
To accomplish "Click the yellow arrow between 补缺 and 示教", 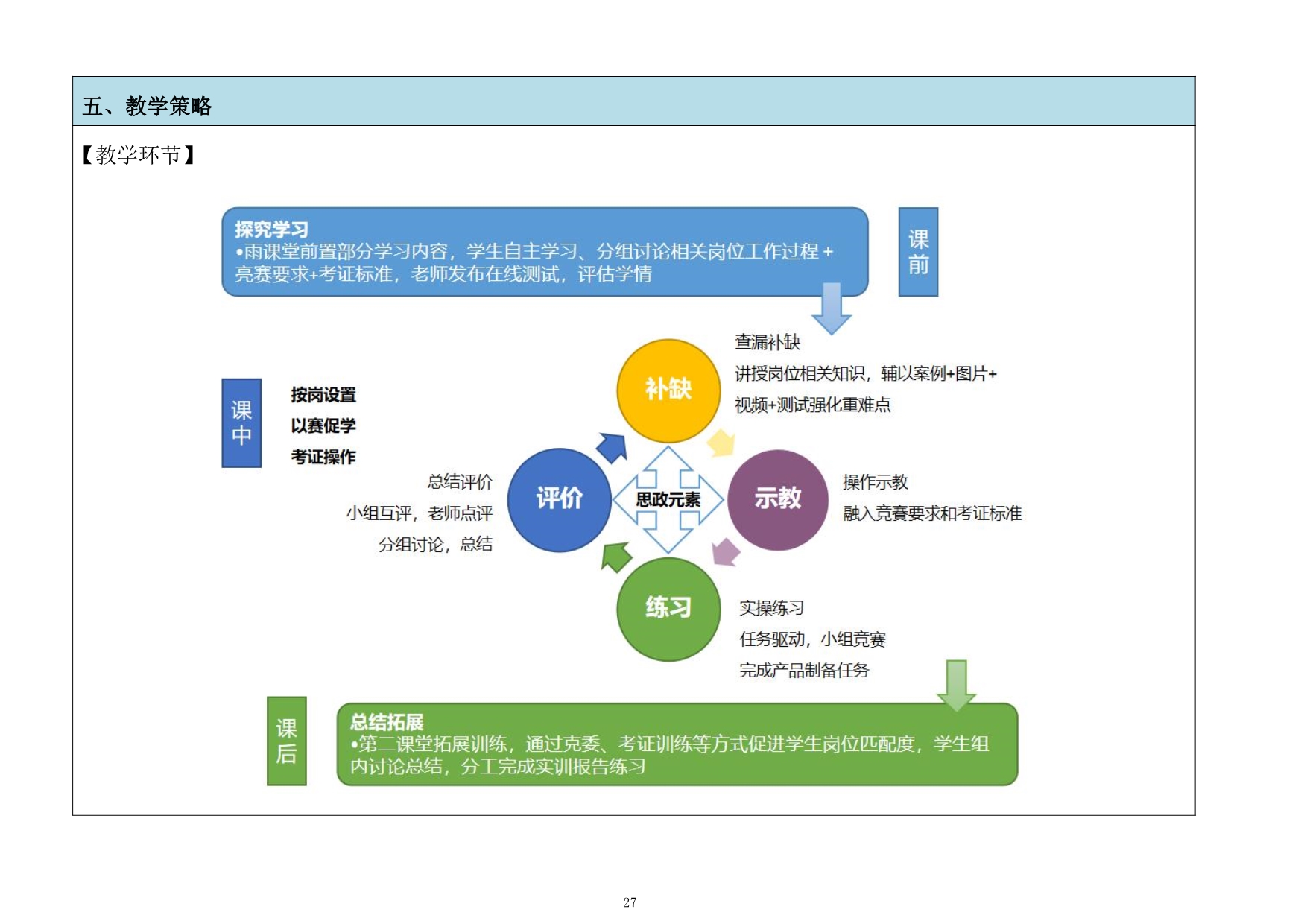I will point(721,443).
